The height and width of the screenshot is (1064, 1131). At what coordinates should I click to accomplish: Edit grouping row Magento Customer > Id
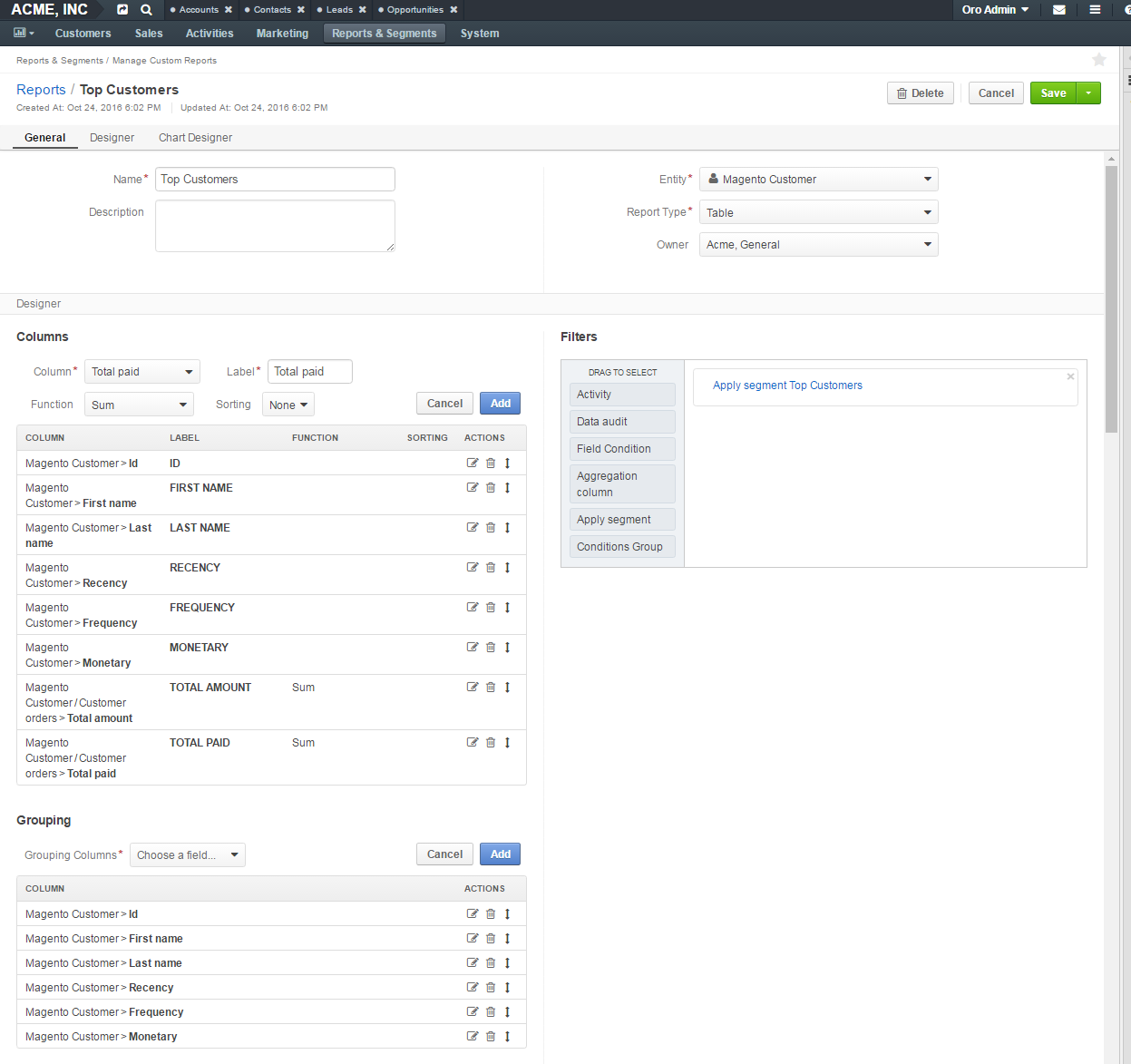point(473,913)
